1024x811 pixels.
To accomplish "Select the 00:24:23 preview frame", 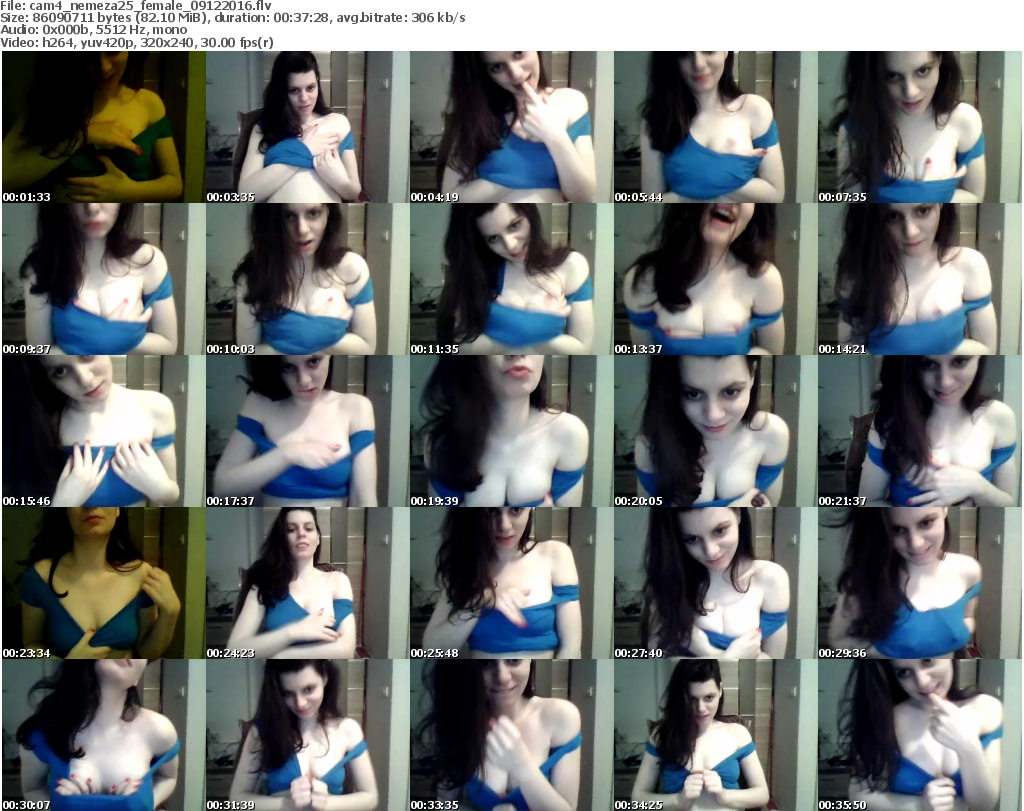I will (307, 583).
